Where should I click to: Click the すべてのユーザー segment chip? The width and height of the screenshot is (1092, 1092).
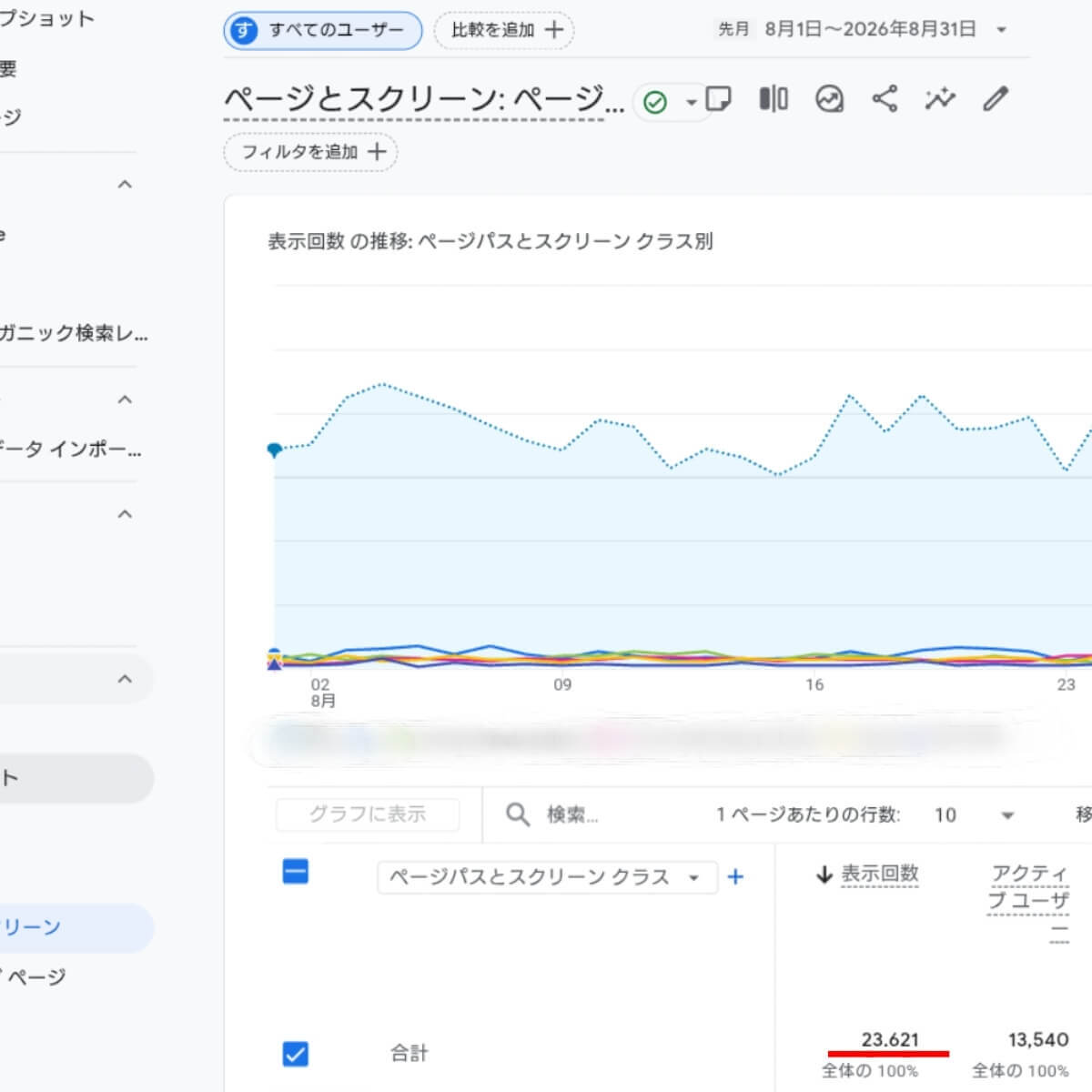click(323, 30)
